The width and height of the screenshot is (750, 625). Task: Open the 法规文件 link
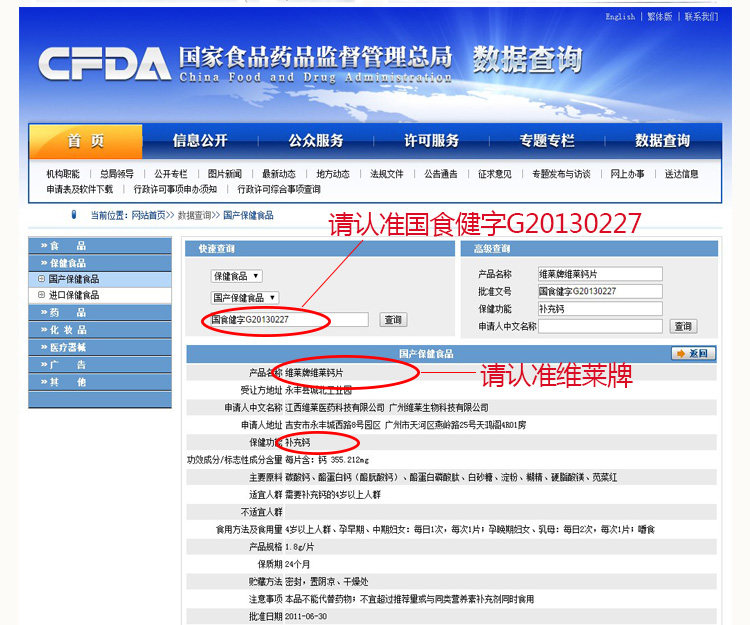coord(387,174)
